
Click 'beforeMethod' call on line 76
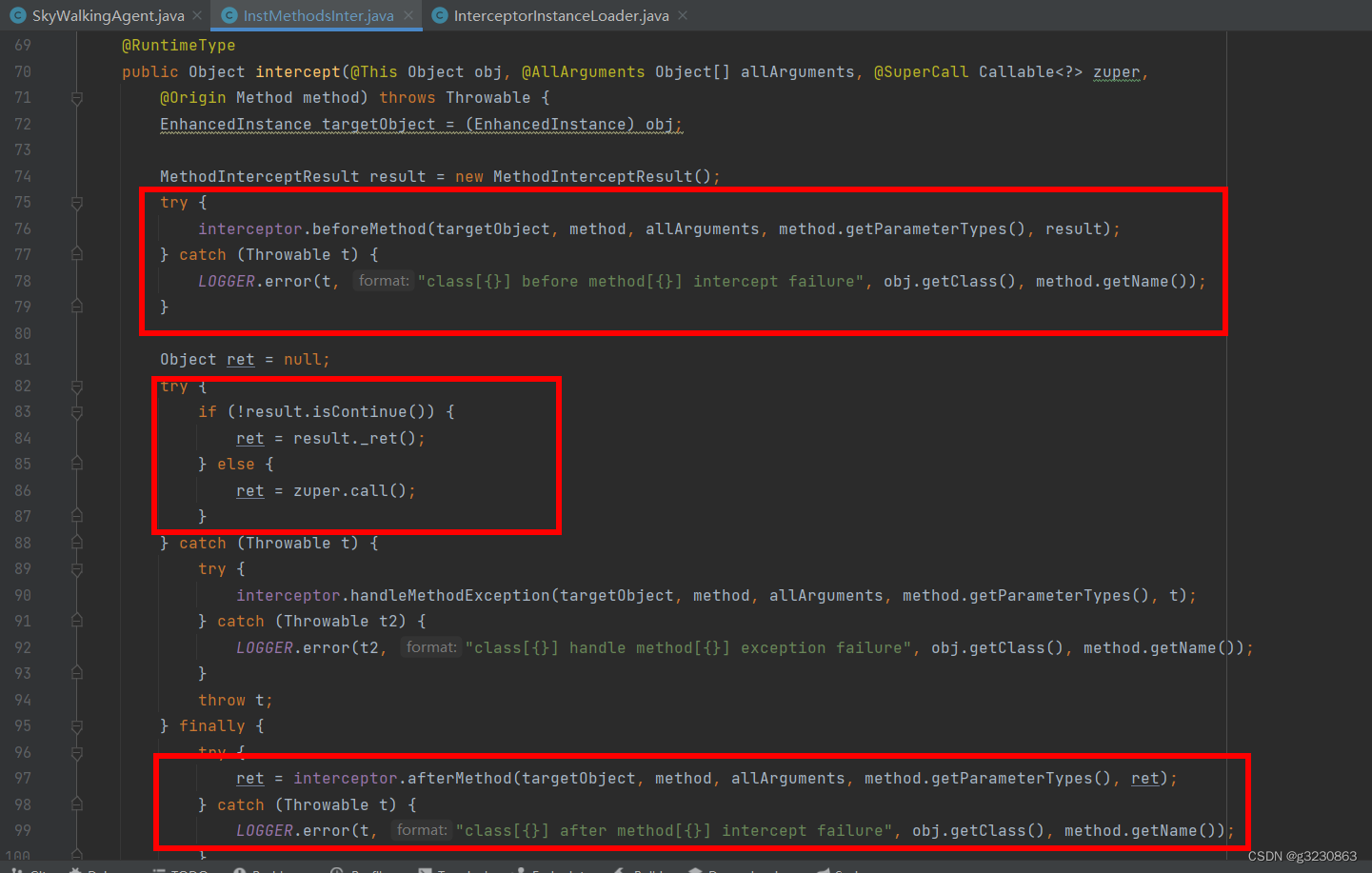coord(369,229)
